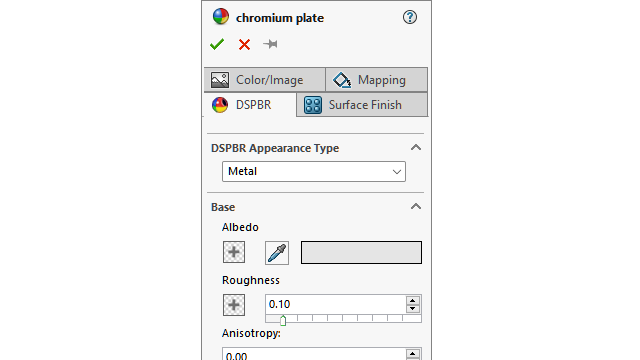Add a texture map to Roughness
Viewport: 640px width, 360px height.
[x=234, y=305]
